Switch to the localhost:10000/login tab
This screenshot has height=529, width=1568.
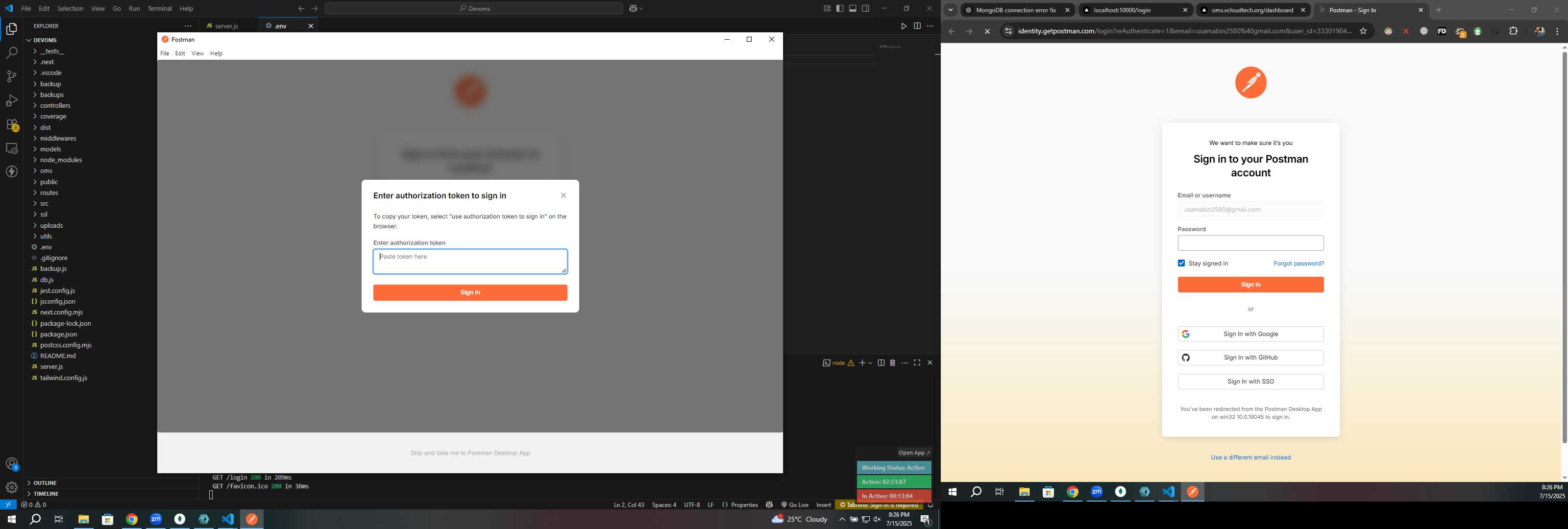pos(1135,10)
